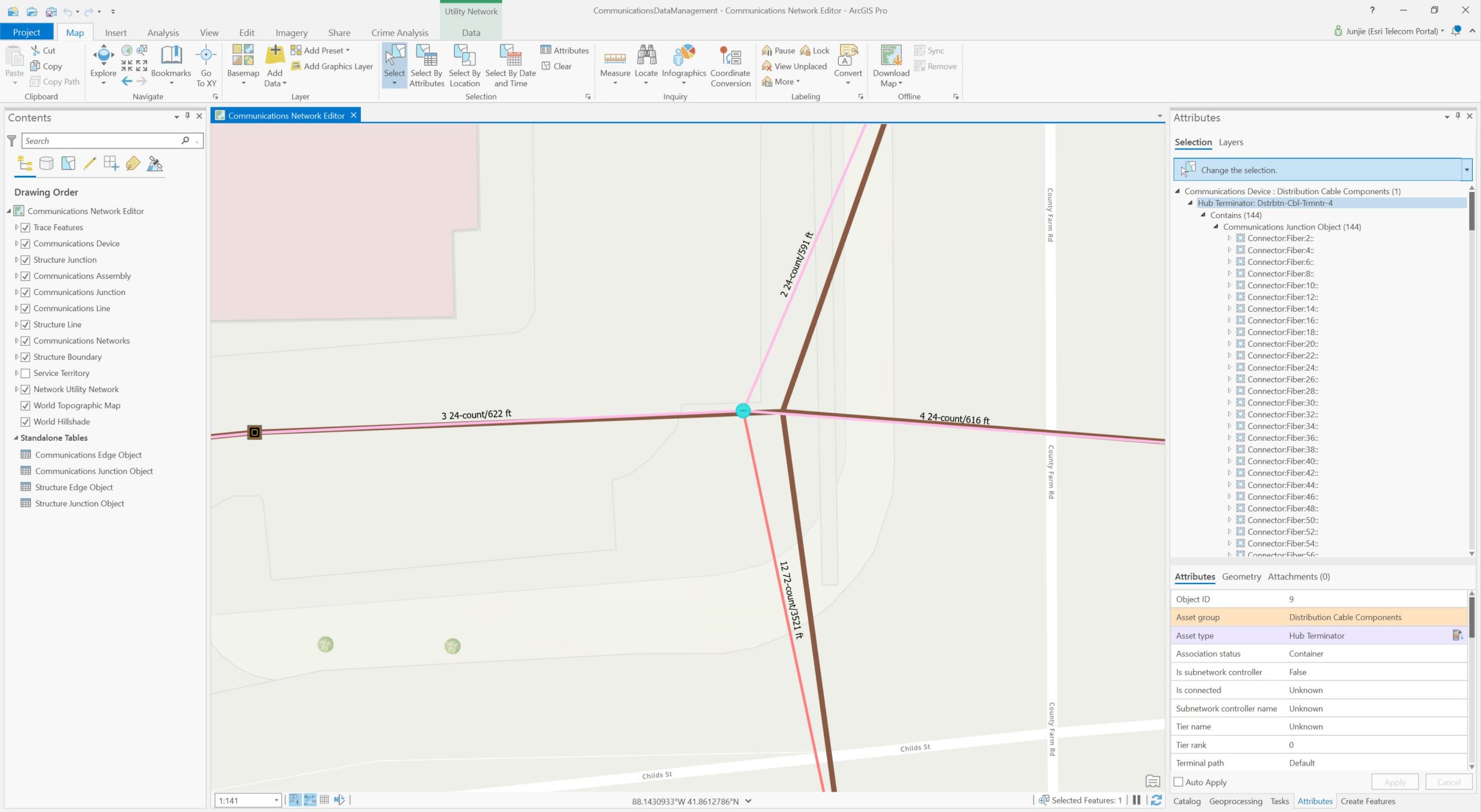This screenshot has width=1481, height=812.
Task: Click the Copy button
Action: pos(46,66)
